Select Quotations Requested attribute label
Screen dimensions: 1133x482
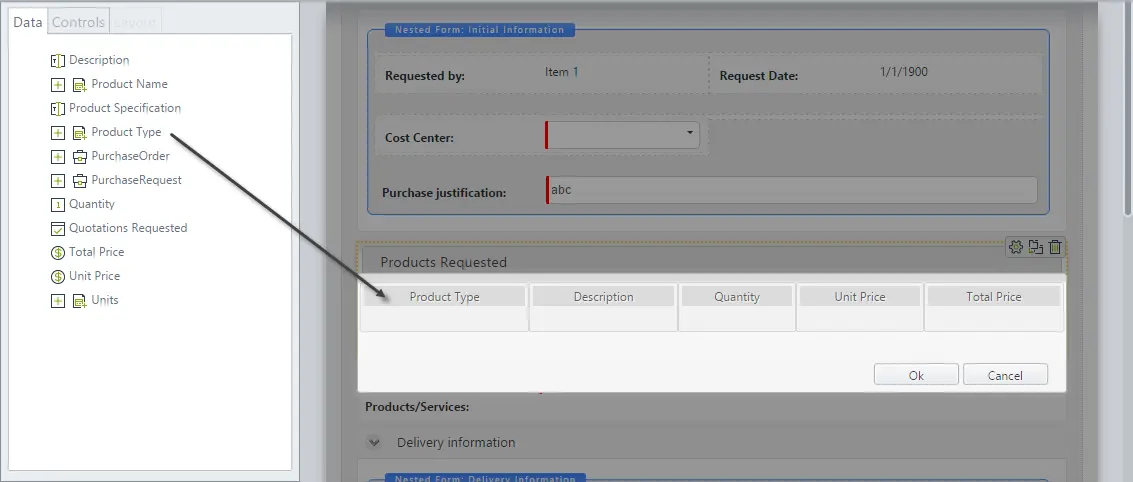coord(128,228)
